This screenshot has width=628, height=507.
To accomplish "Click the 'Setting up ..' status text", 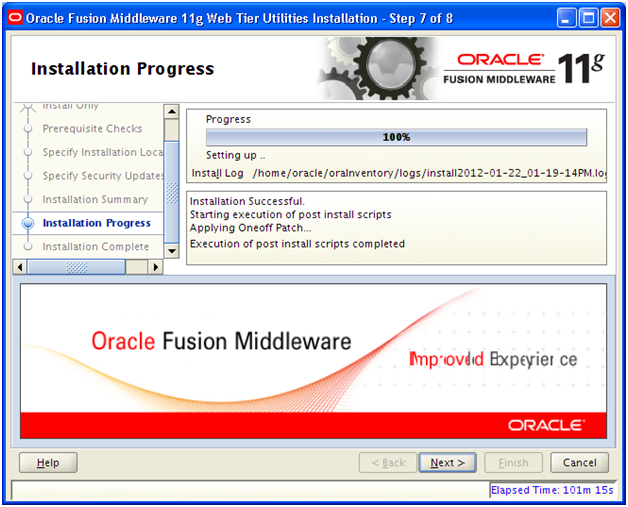I will pos(236,155).
